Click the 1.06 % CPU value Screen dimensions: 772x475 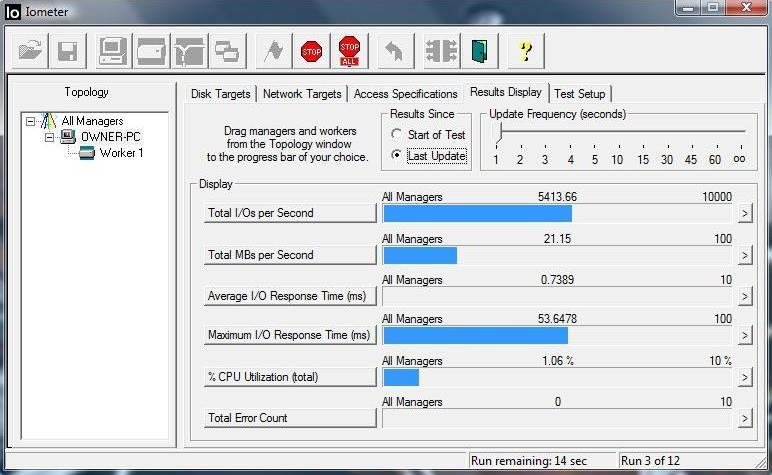pyautogui.click(x=557, y=361)
